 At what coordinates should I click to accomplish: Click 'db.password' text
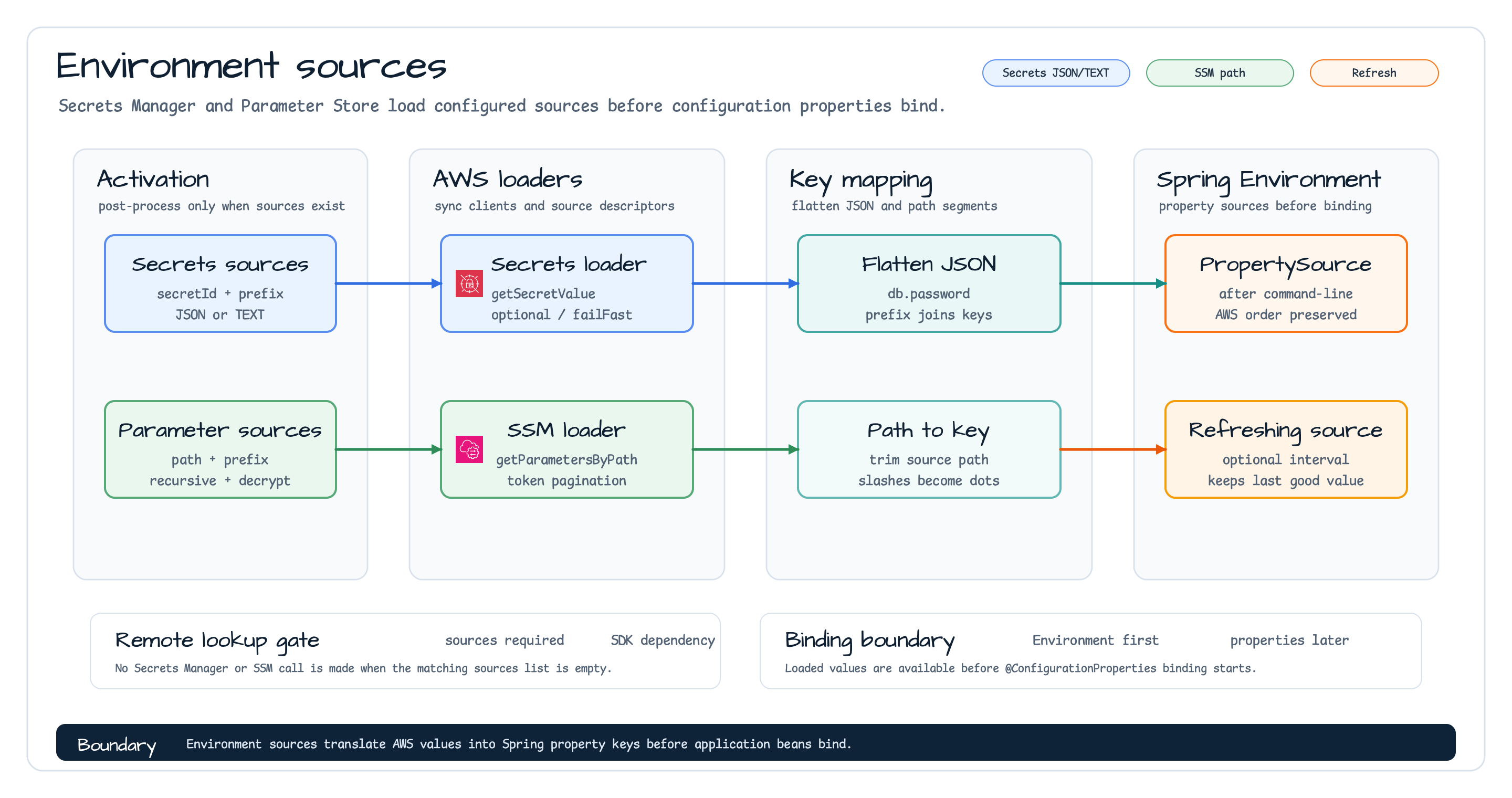(x=929, y=293)
